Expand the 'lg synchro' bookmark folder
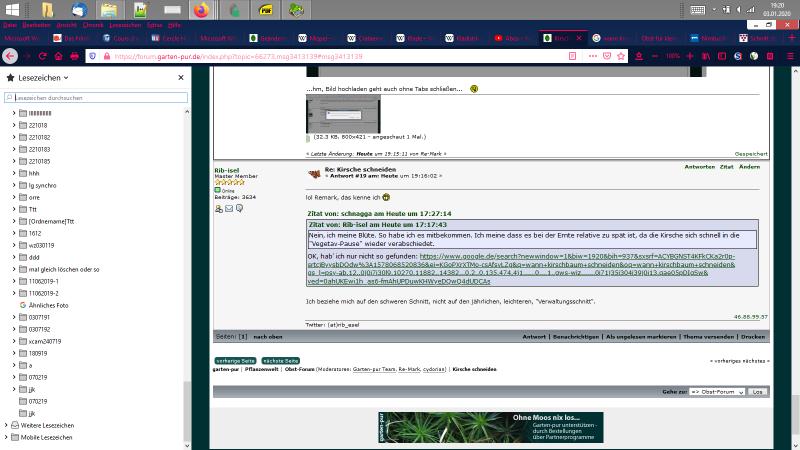The image size is (800, 450). click(14, 185)
